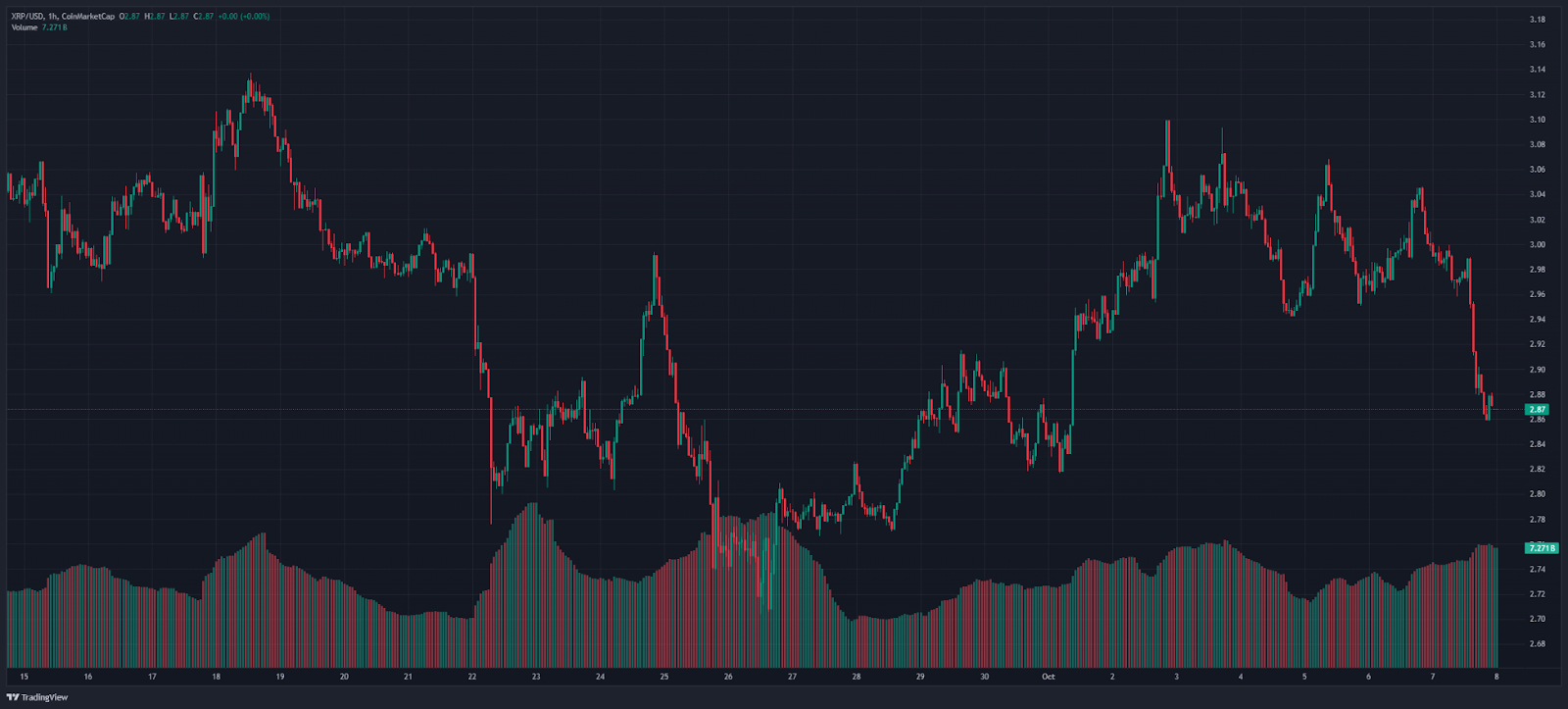This screenshot has width=1568, height=709.
Task: Click the date 15 on time axis
Action: click(x=24, y=677)
